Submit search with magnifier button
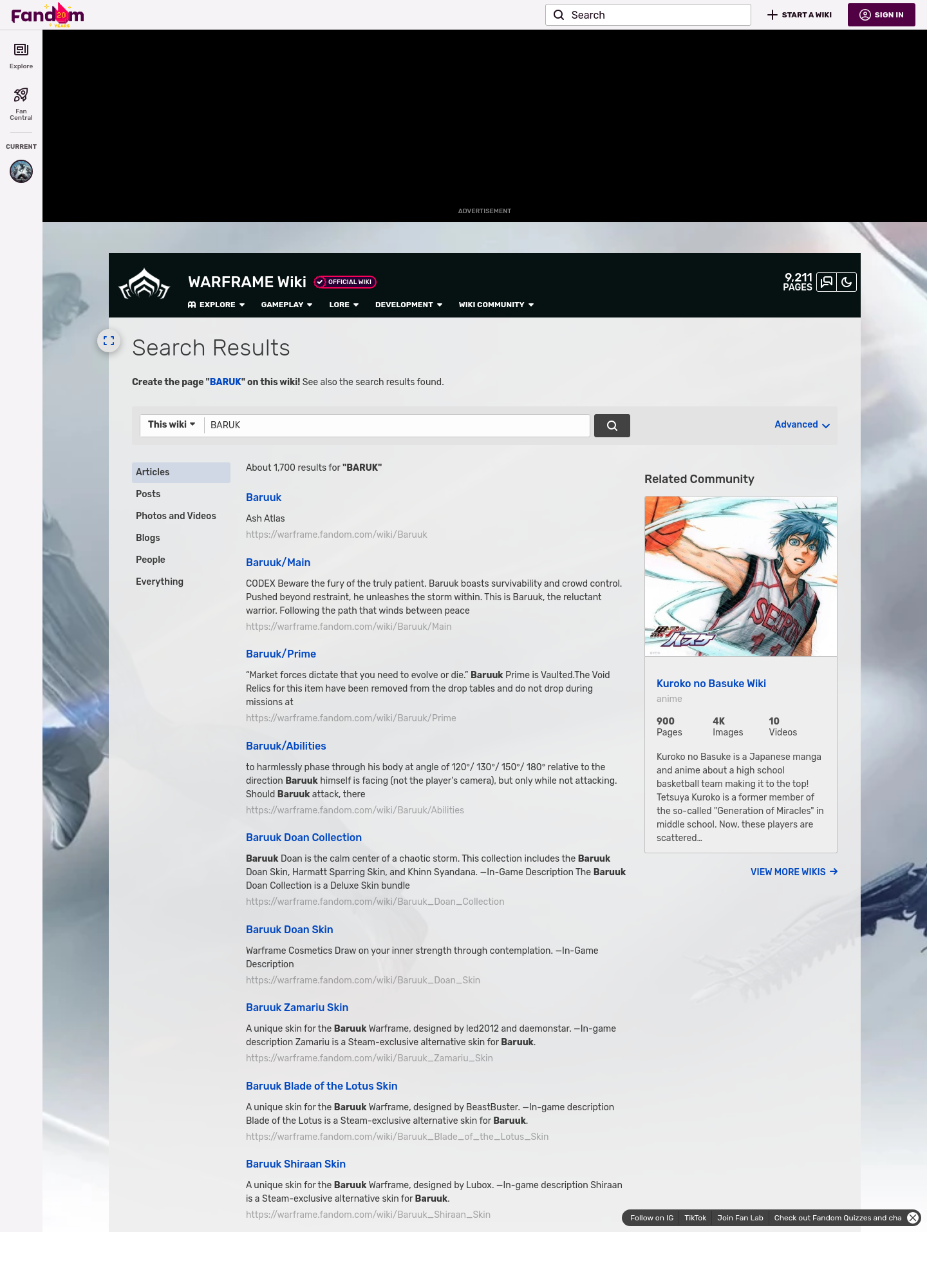The width and height of the screenshot is (927, 1288). click(612, 426)
